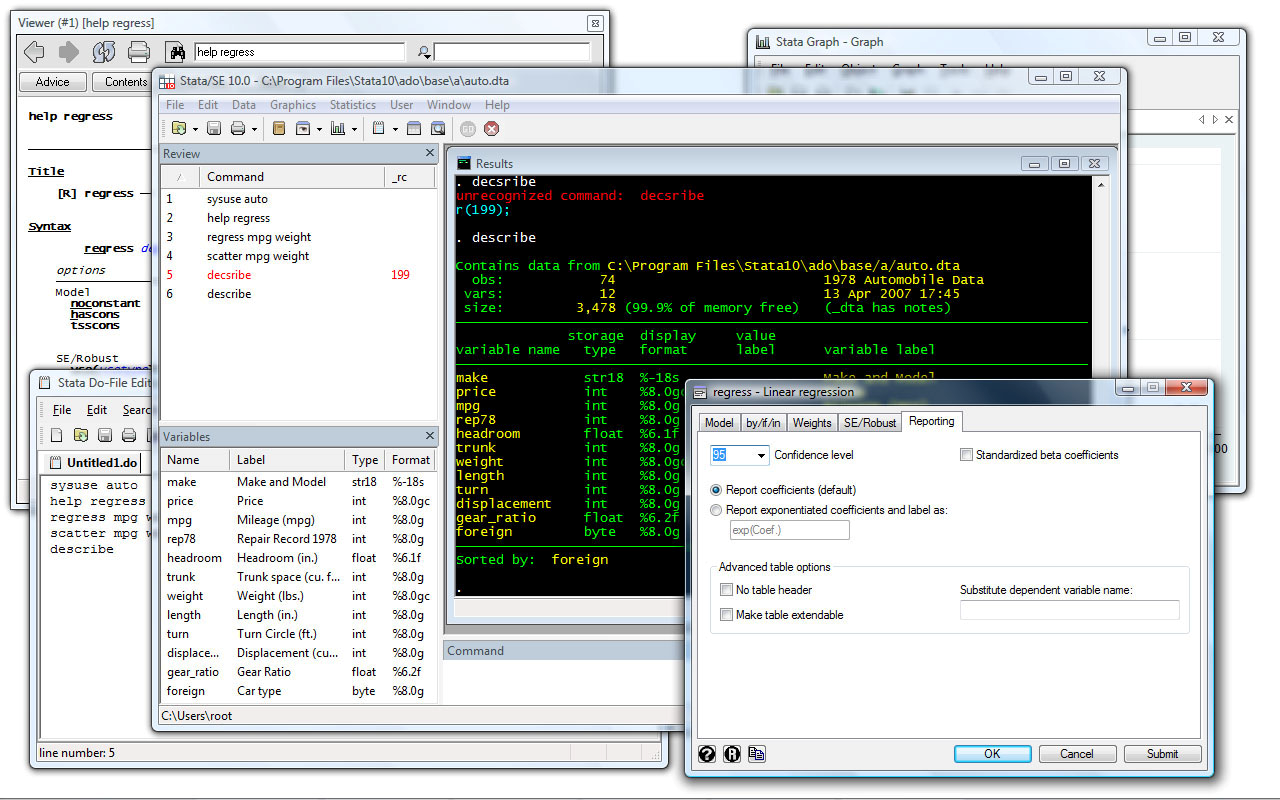Check Make table extendable option
The image size is (1280, 800).
click(x=726, y=615)
